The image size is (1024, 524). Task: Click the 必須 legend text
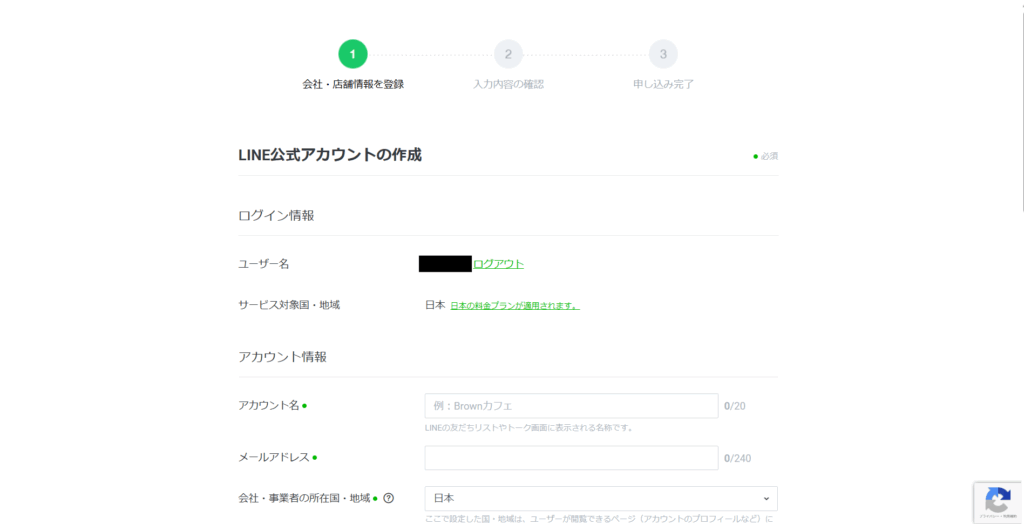point(769,156)
